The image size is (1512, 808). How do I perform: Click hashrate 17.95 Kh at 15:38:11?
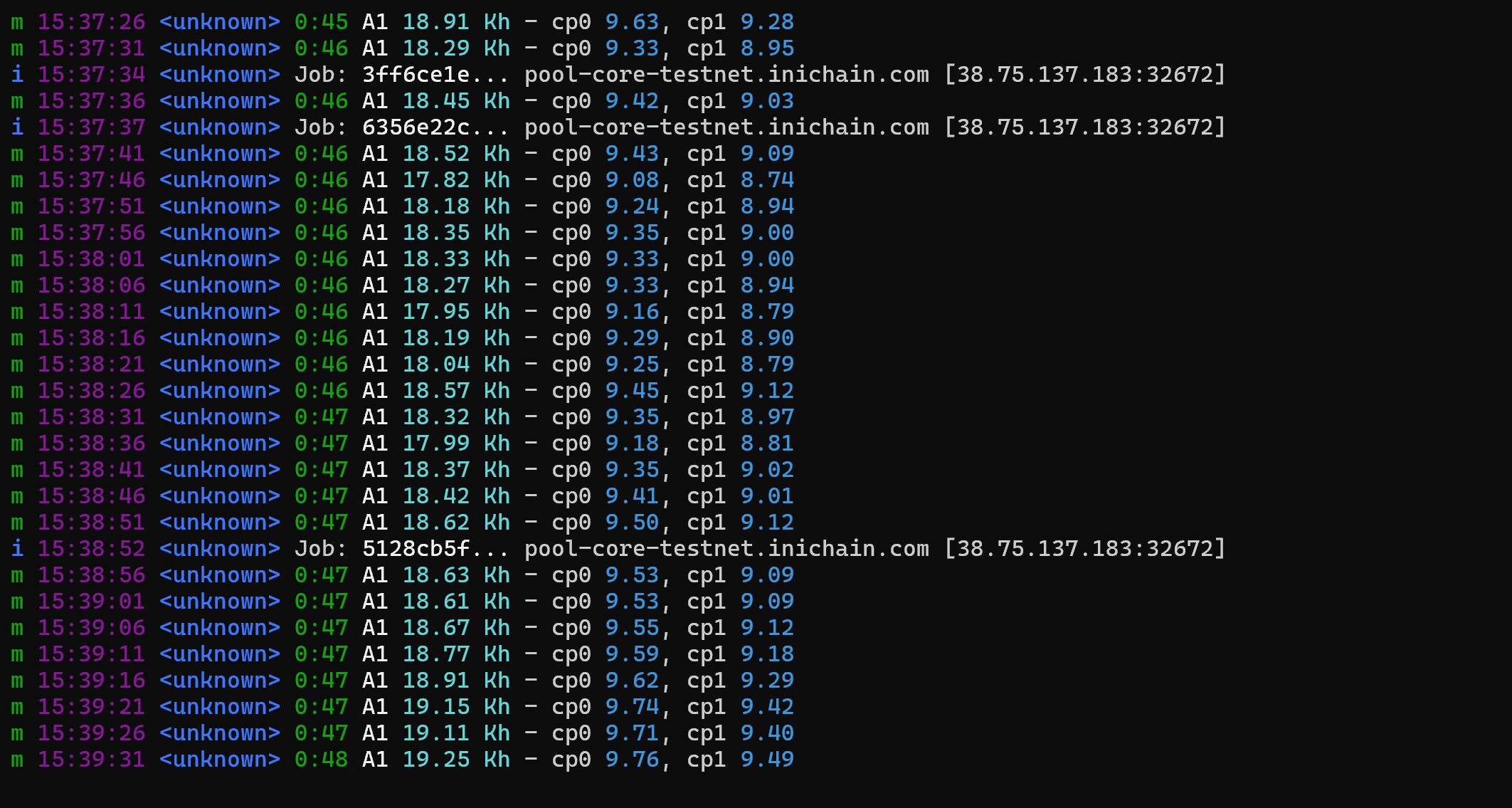[456, 312]
